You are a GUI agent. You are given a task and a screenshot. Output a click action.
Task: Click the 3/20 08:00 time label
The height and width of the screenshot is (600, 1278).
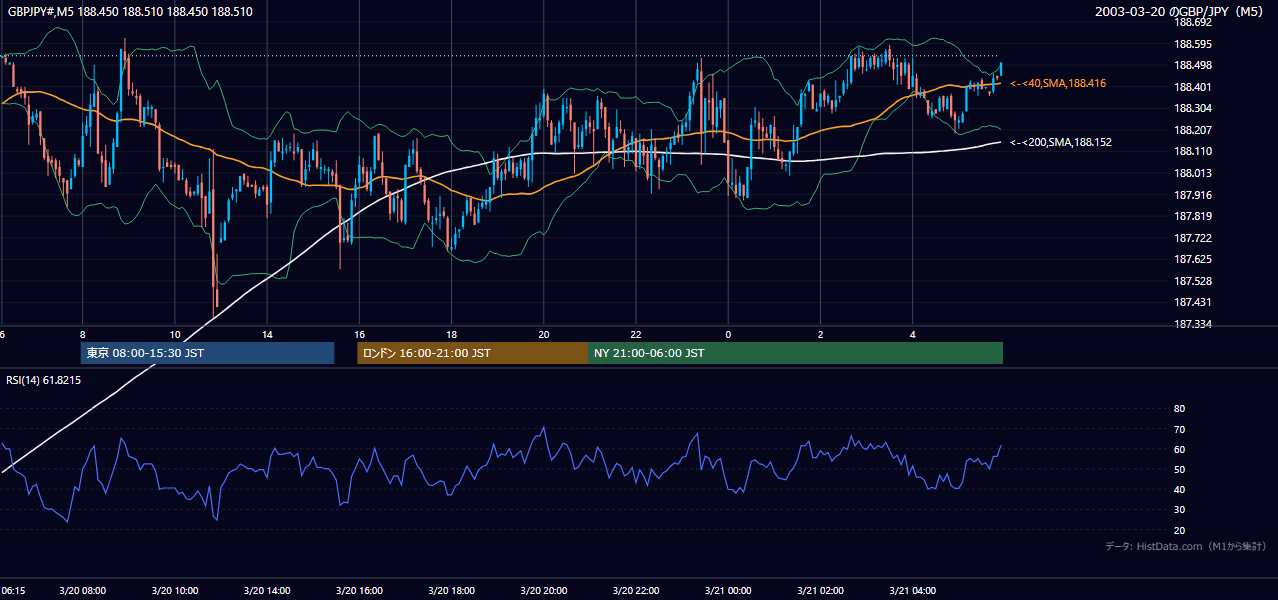[x=83, y=591]
